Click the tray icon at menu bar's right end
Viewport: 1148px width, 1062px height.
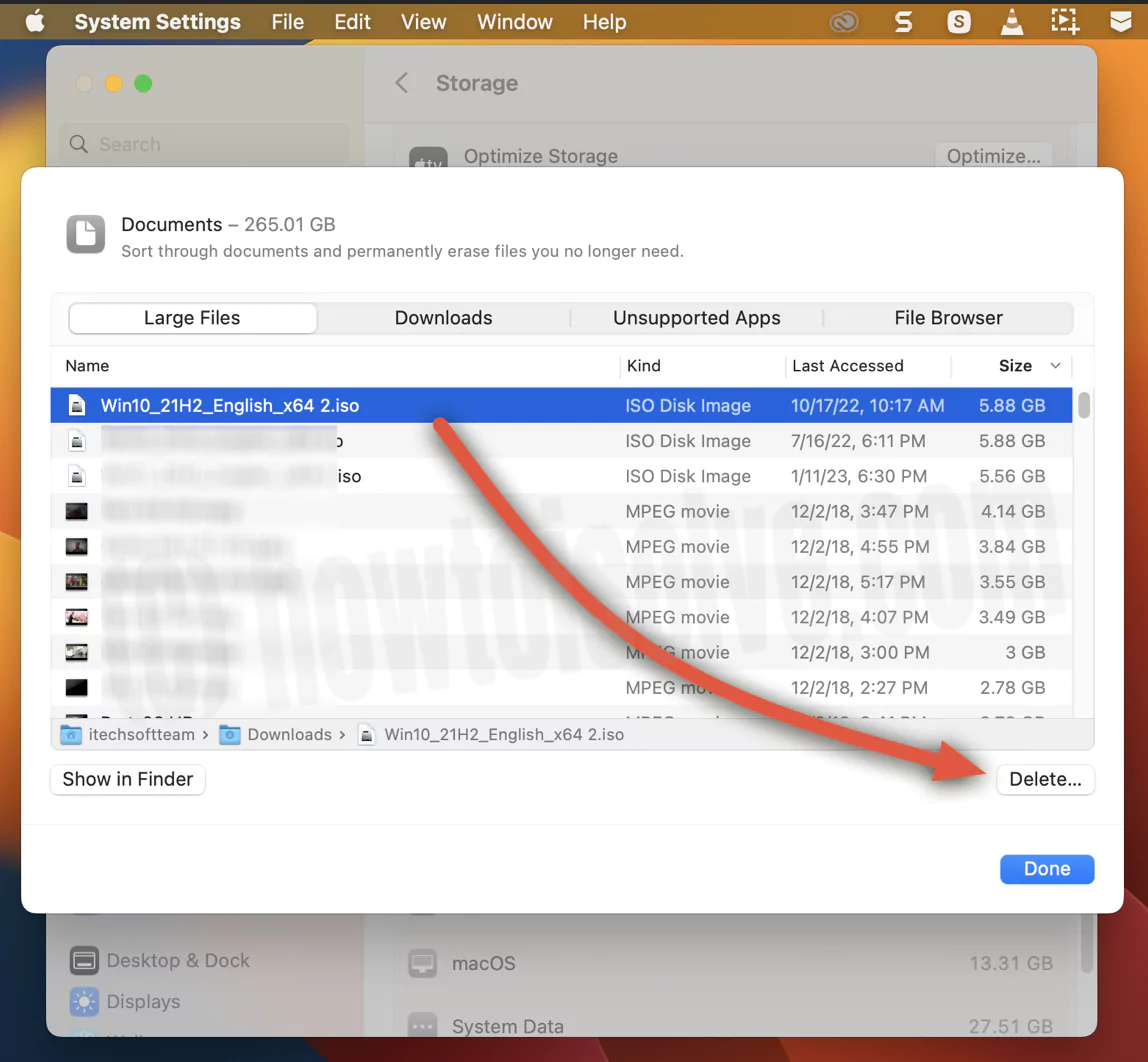click(x=1120, y=22)
